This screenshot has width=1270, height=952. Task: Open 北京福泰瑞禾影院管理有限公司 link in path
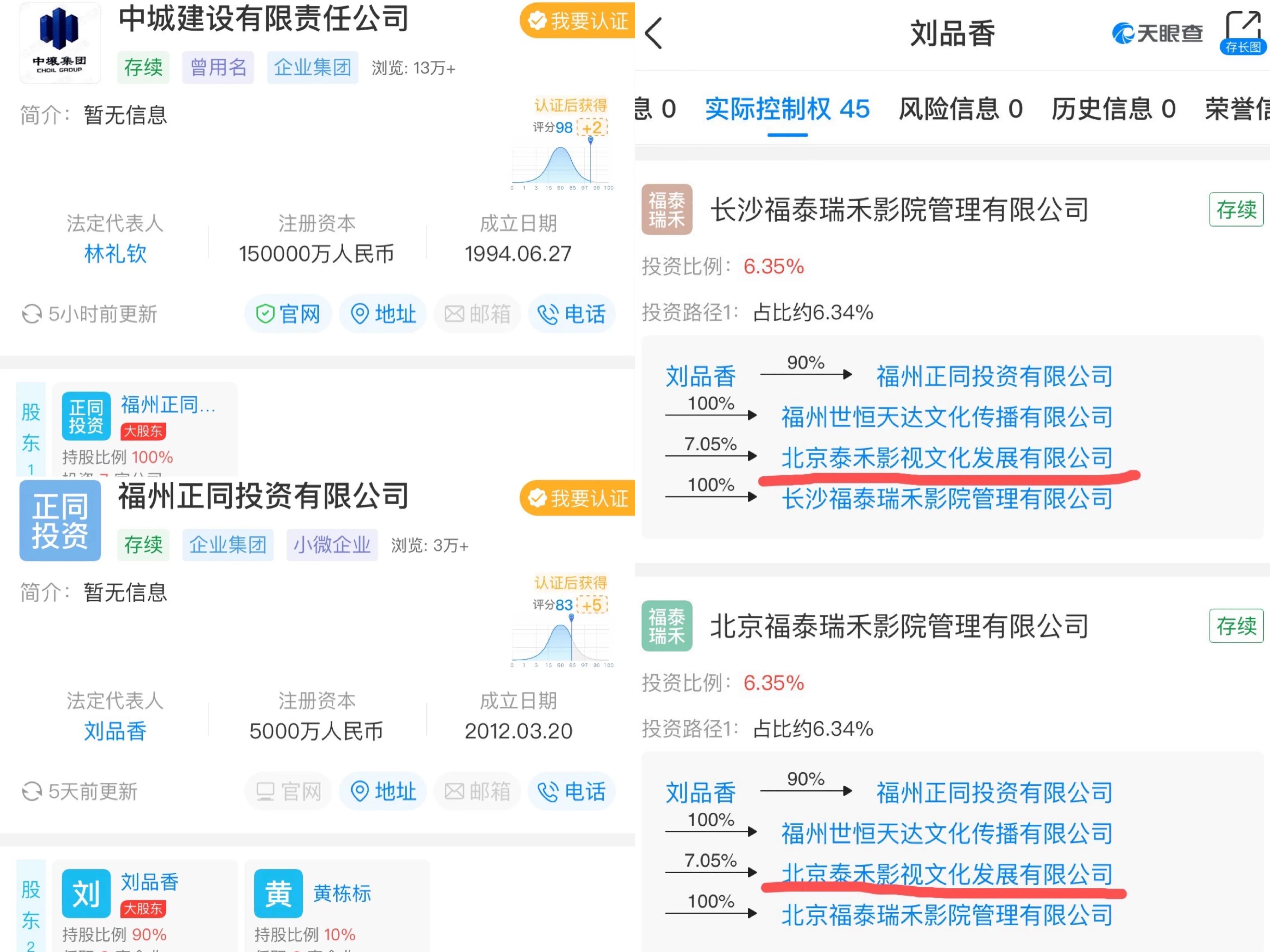click(x=947, y=915)
